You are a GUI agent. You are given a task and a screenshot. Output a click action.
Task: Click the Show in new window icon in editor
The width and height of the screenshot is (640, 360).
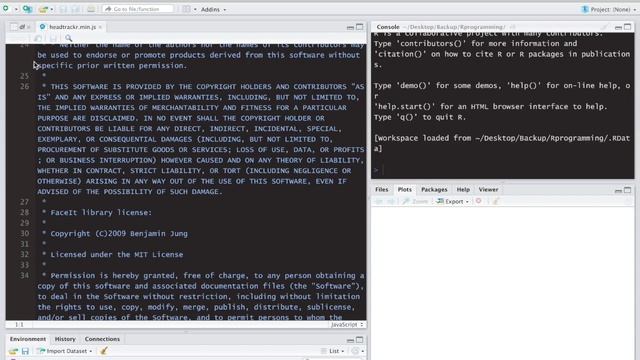[x=38, y=38]
